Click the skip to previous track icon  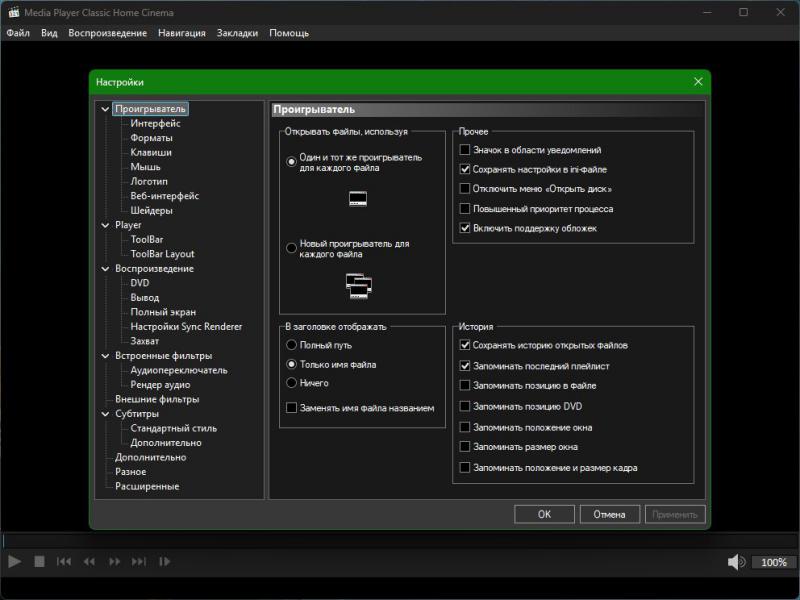point(64,562)
